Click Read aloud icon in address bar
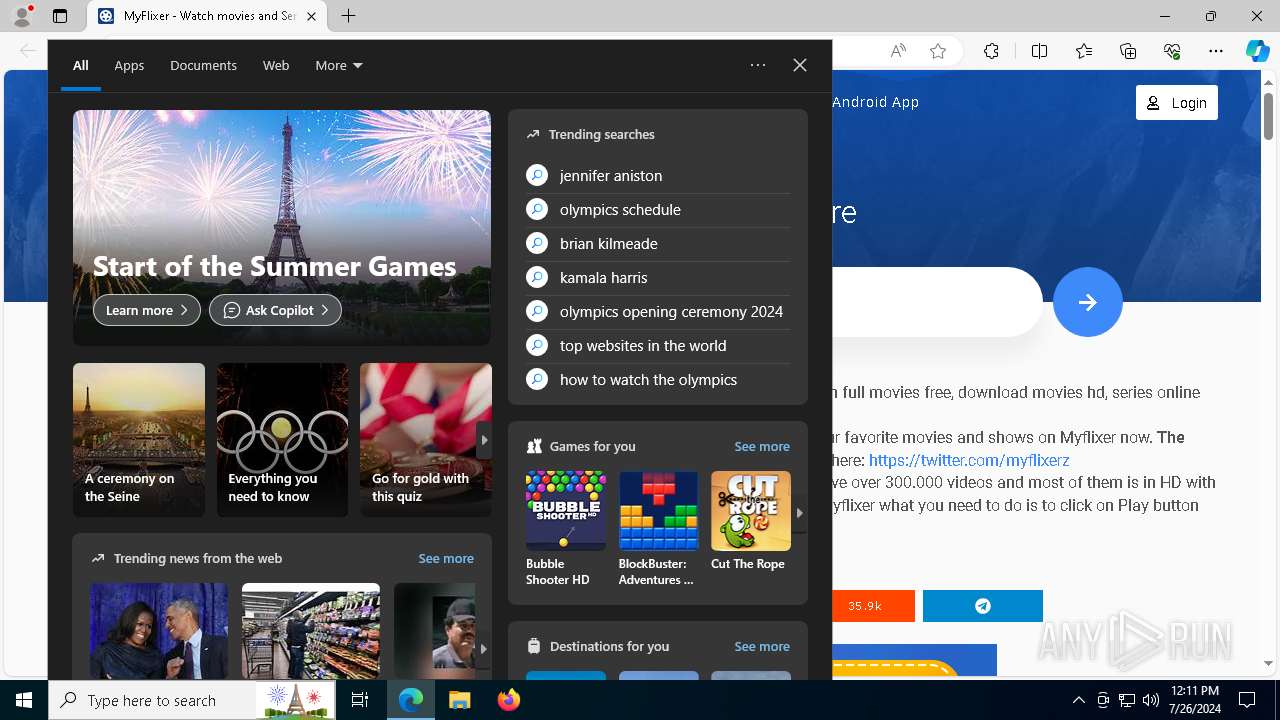 click(898, 51)
